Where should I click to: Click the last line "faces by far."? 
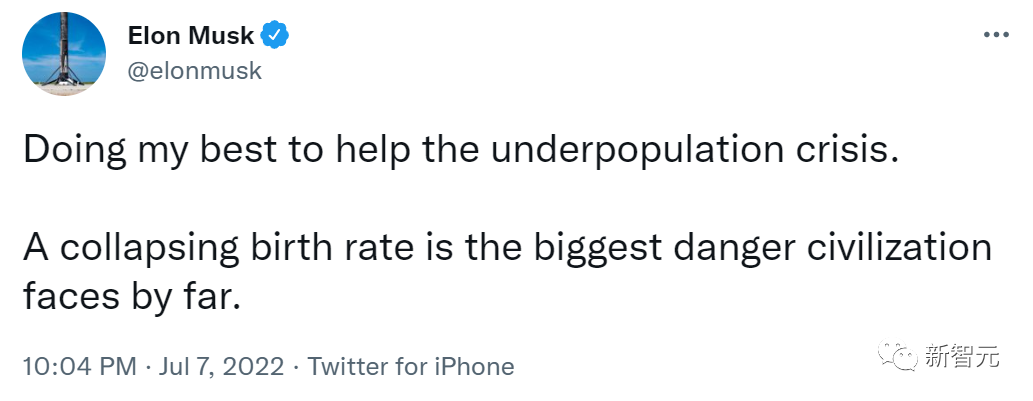[131, 295]
